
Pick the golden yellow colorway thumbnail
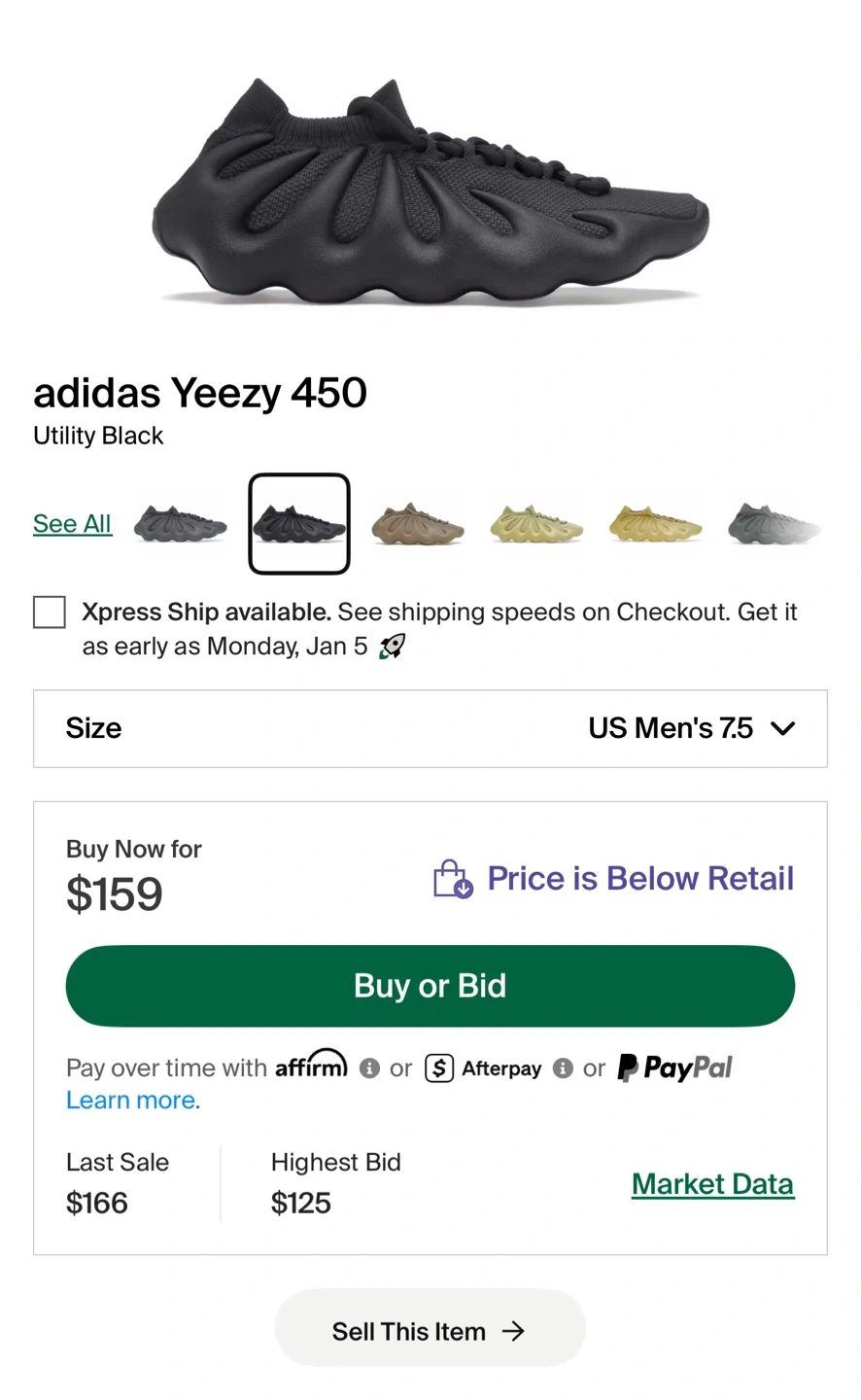point(655,523)
